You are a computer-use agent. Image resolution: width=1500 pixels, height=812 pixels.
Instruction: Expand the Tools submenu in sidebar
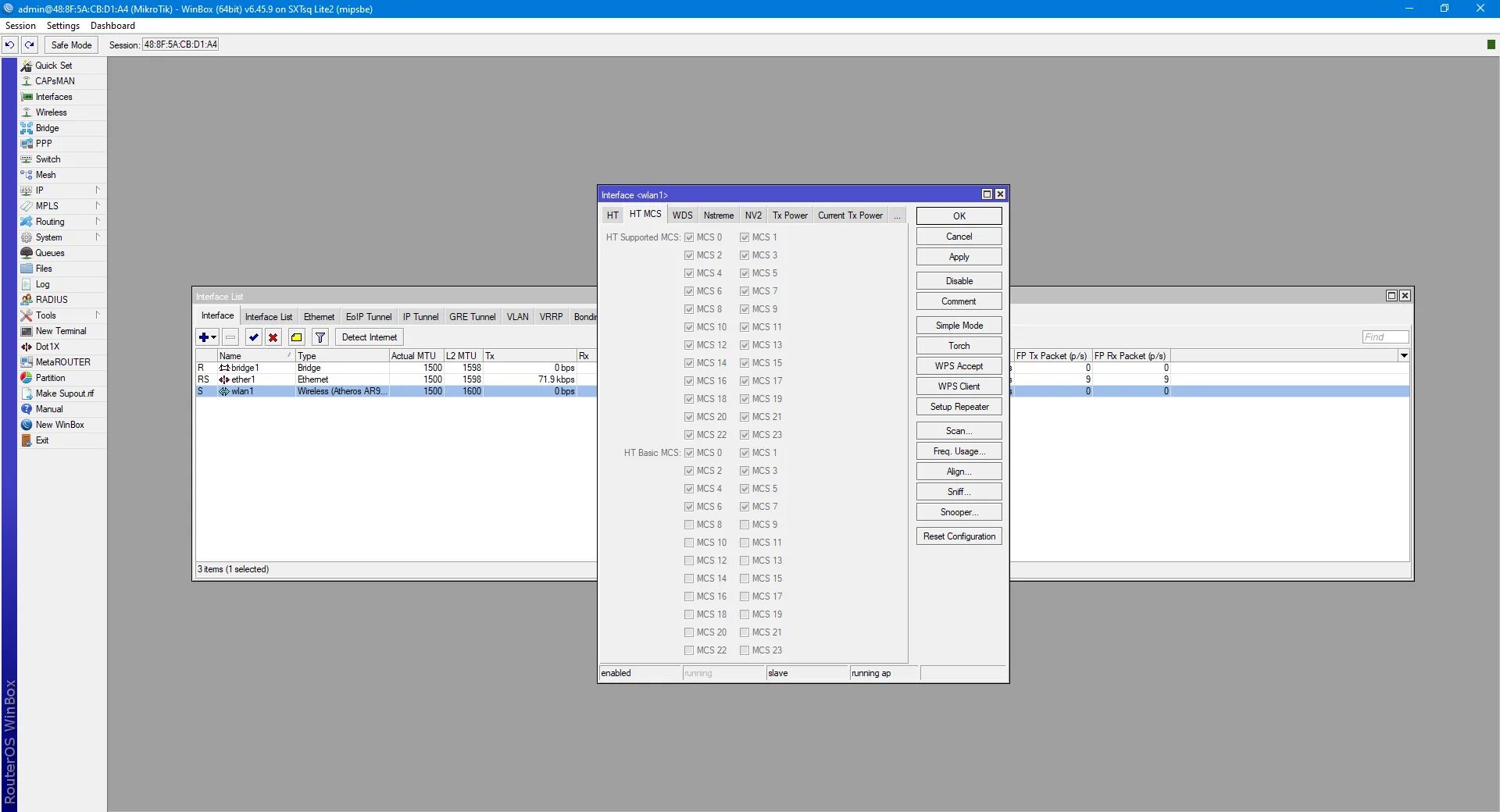click(x=98, y=315)
